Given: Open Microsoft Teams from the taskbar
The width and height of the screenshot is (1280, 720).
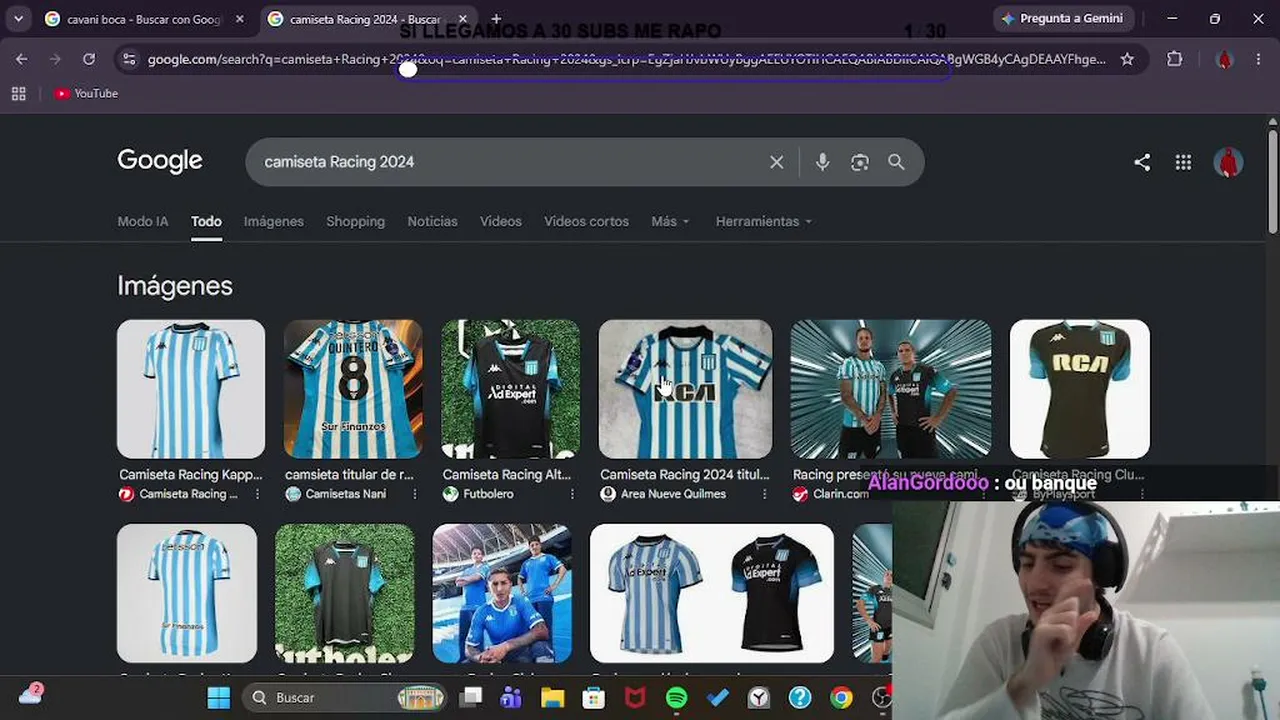Looking at the screenshot, I should point(511,697).
